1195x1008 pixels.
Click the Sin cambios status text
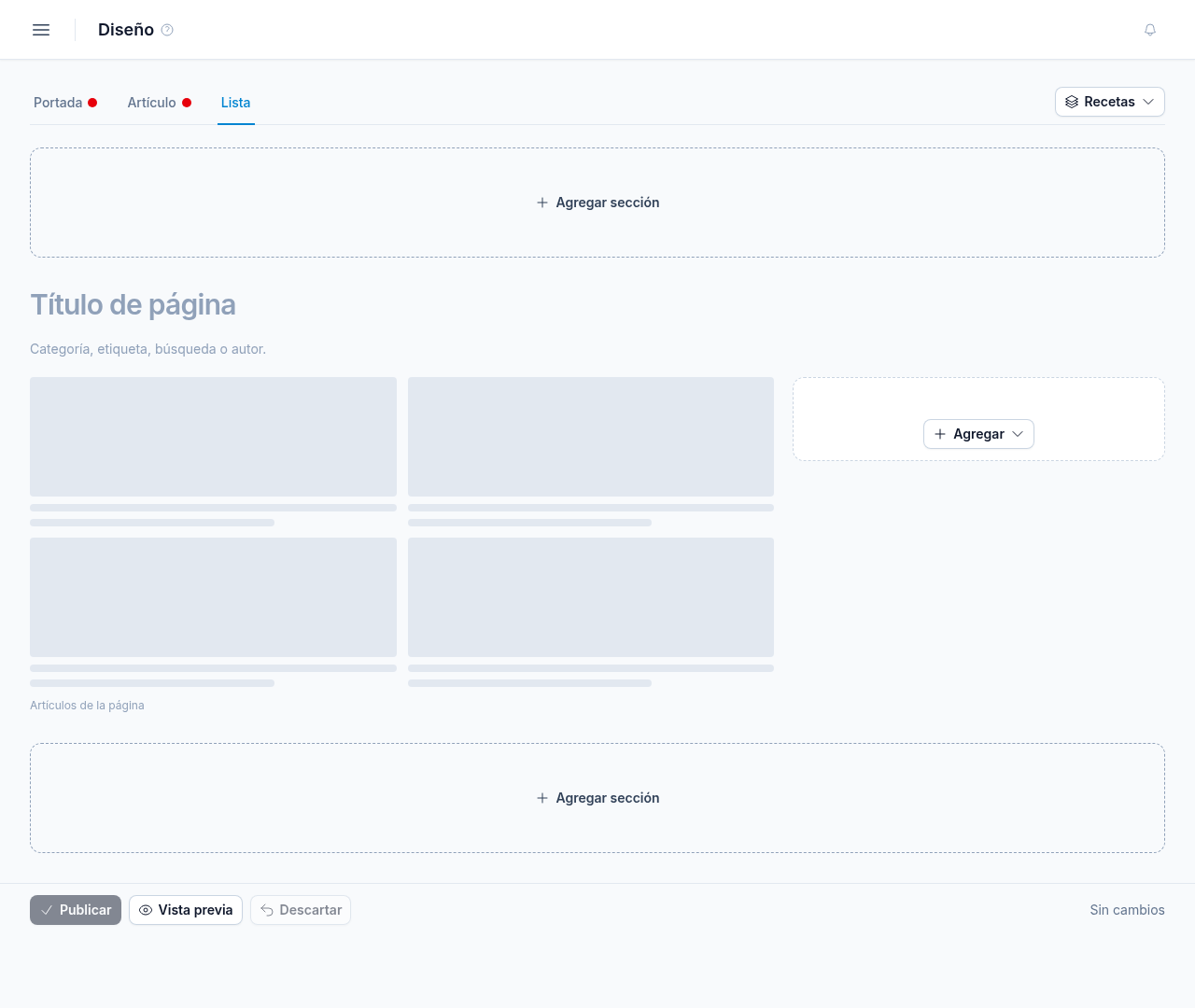[x=1127, y=910]
